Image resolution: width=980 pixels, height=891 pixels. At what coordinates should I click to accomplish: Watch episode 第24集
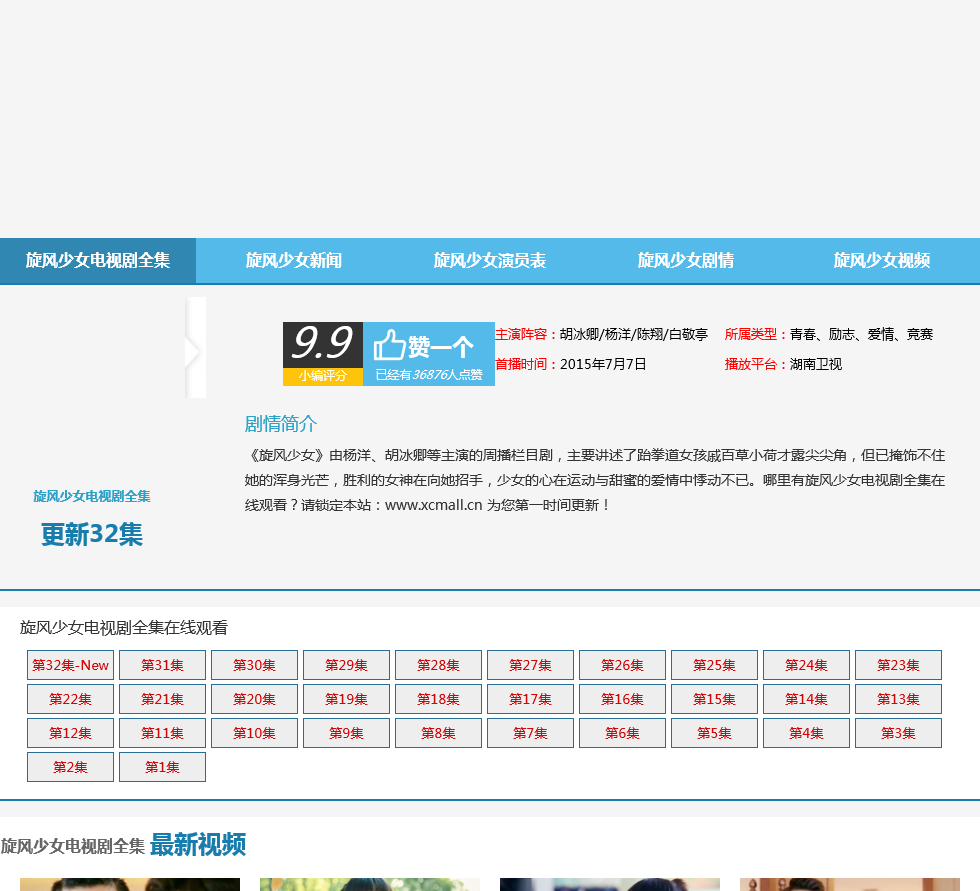coord(806,665)
